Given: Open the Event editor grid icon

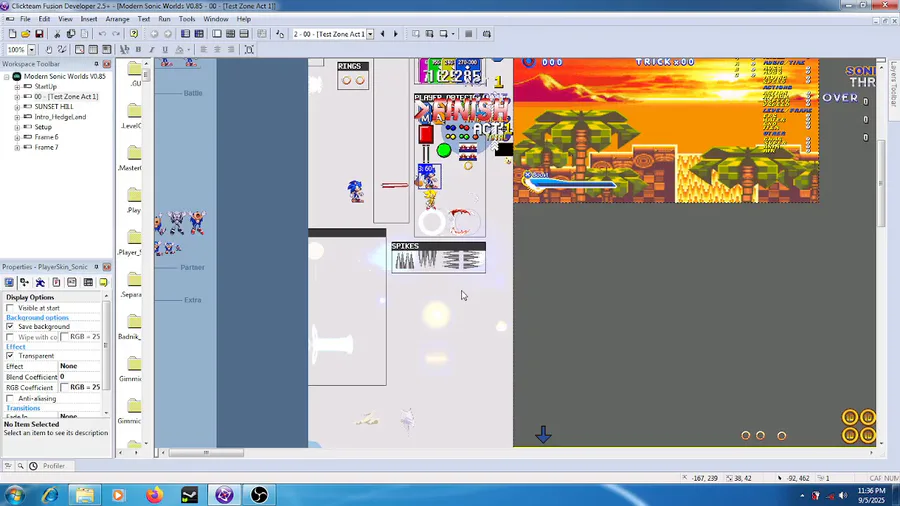Looking at the screenshot, I should pyautogui.click(x=230, y=34).
